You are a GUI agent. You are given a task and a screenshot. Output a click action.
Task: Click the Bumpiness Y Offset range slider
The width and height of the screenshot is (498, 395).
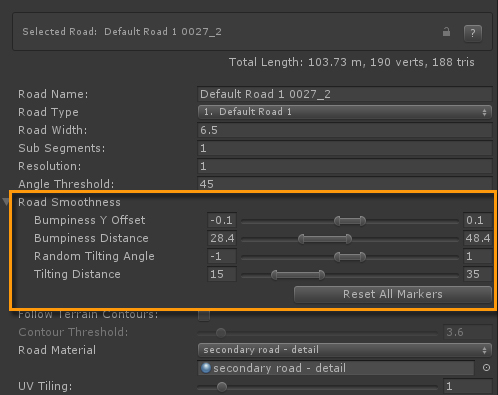pyautogui.click(x=350, y=221)
